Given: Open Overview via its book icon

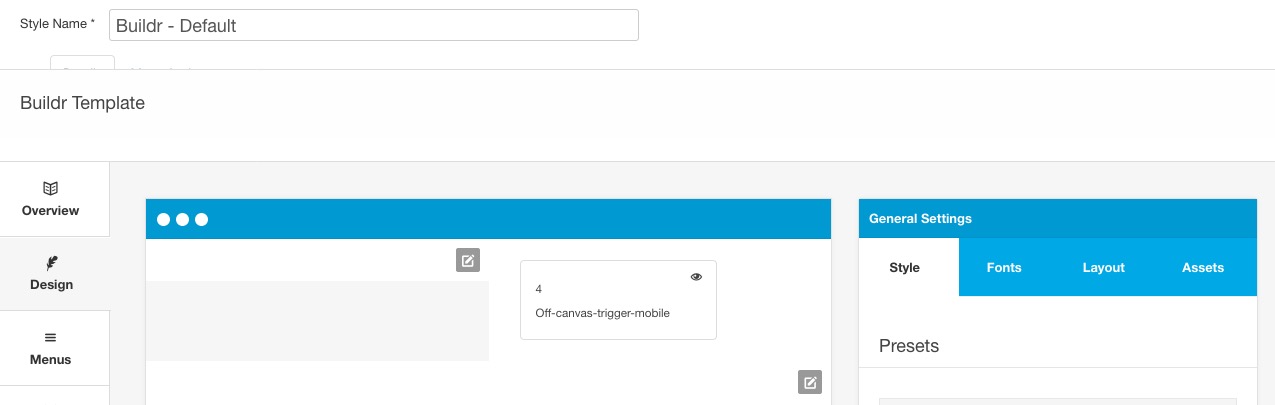Looking at the screenshot, I should click(x=50, y=188).
